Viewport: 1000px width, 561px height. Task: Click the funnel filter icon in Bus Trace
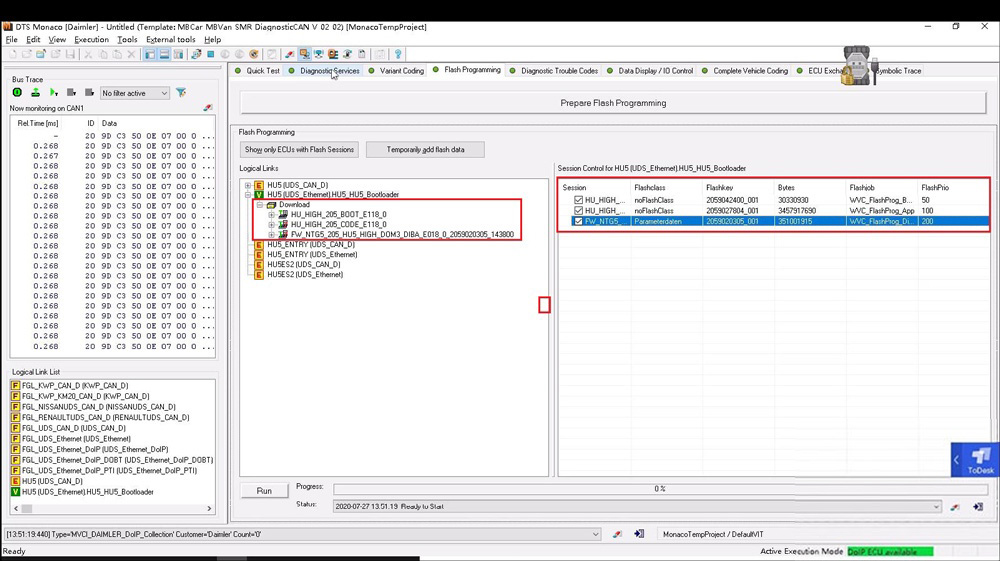click(181, 93)
